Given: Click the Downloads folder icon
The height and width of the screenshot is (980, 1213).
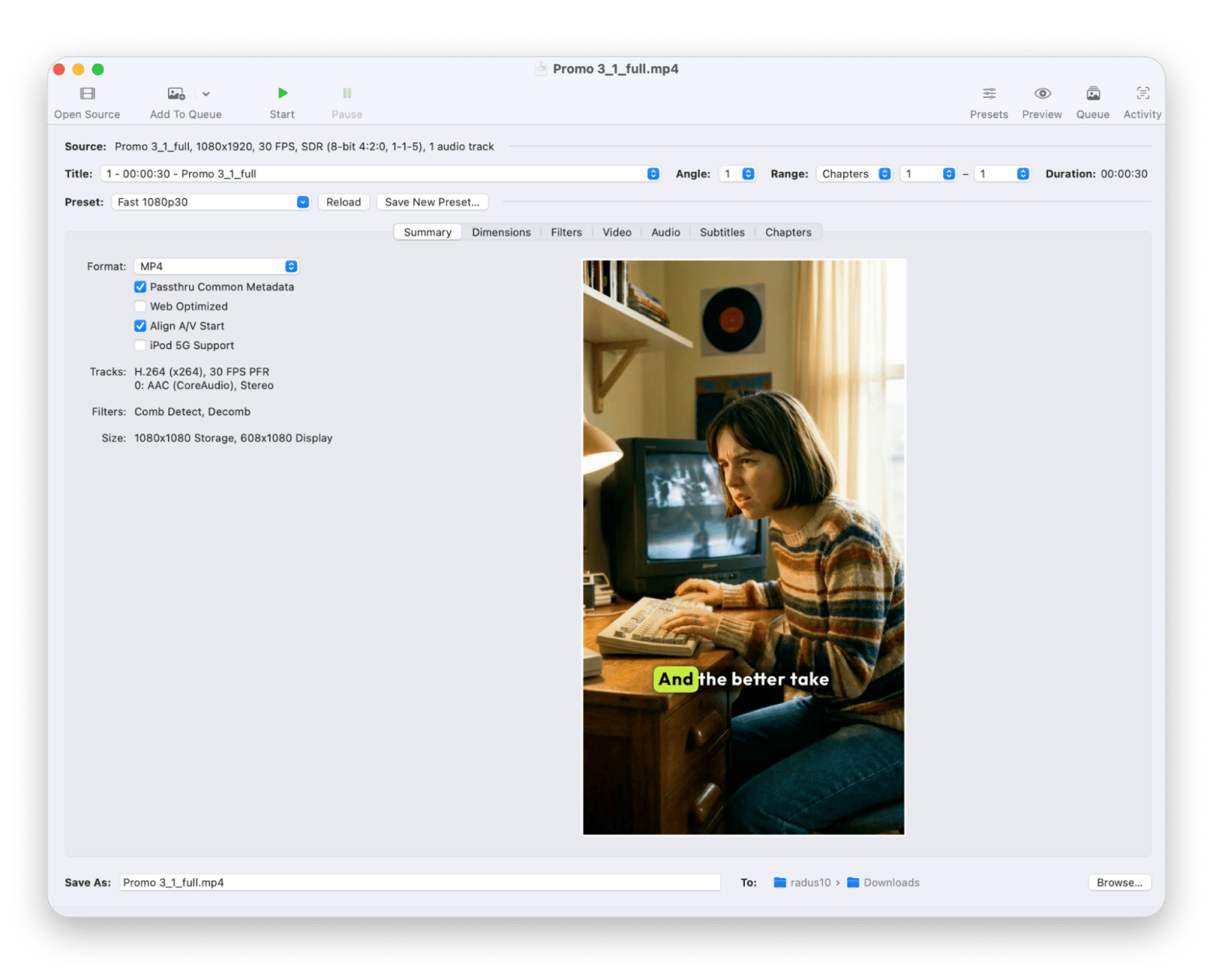Looking at the screenshot, I should (x=853, y=882).
